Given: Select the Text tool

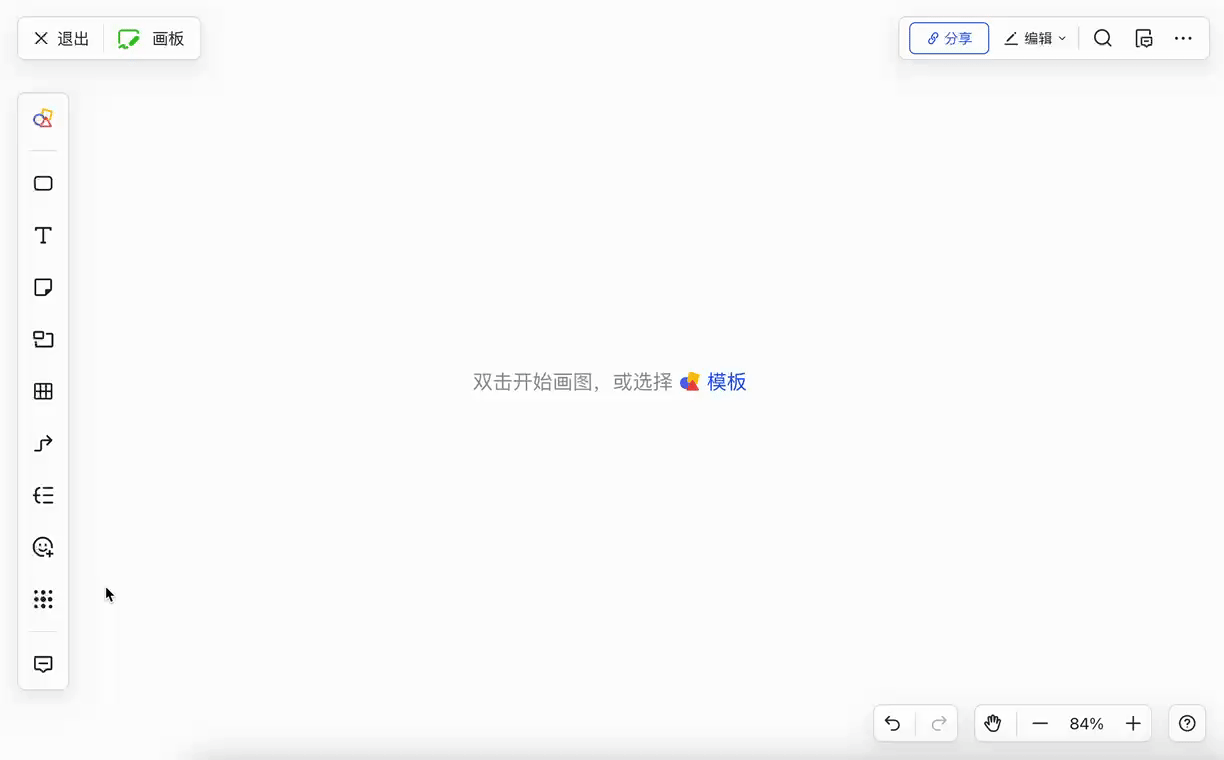Looking at the screenshot, I should click(x=43, y=235).
